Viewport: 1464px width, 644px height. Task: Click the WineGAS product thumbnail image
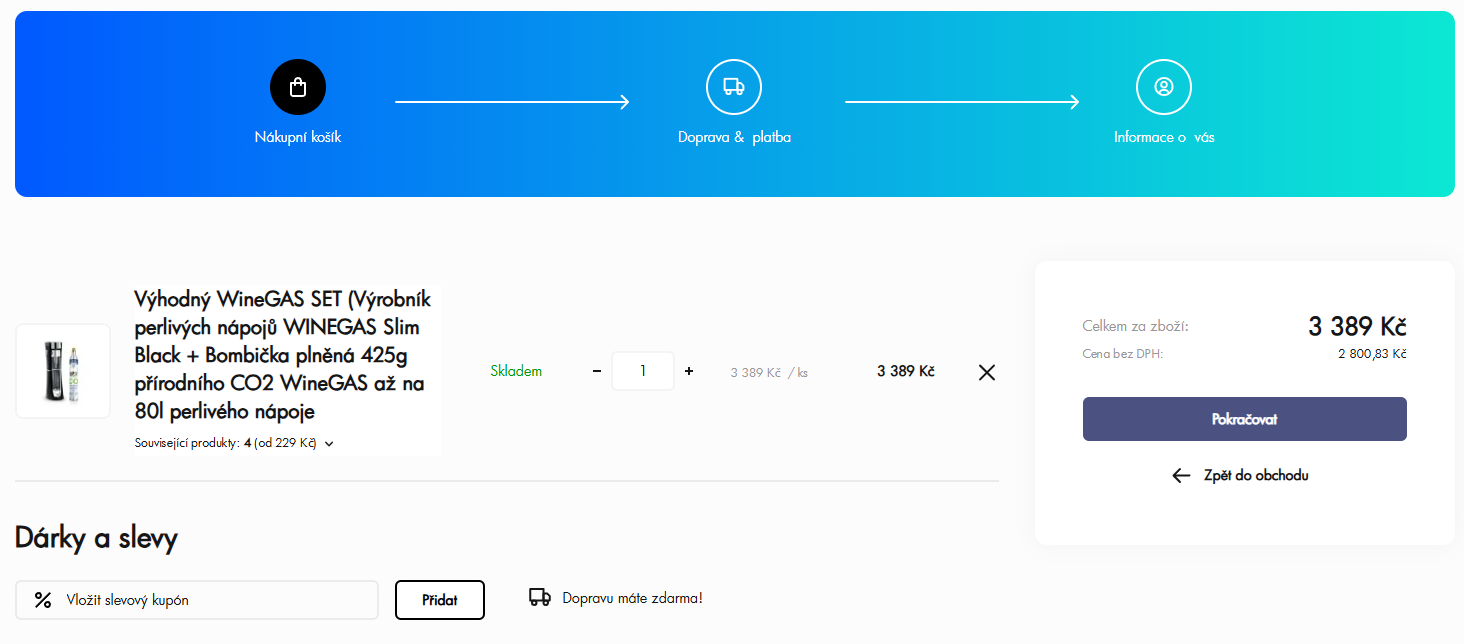pyautogui.click(x=63, y=371)
